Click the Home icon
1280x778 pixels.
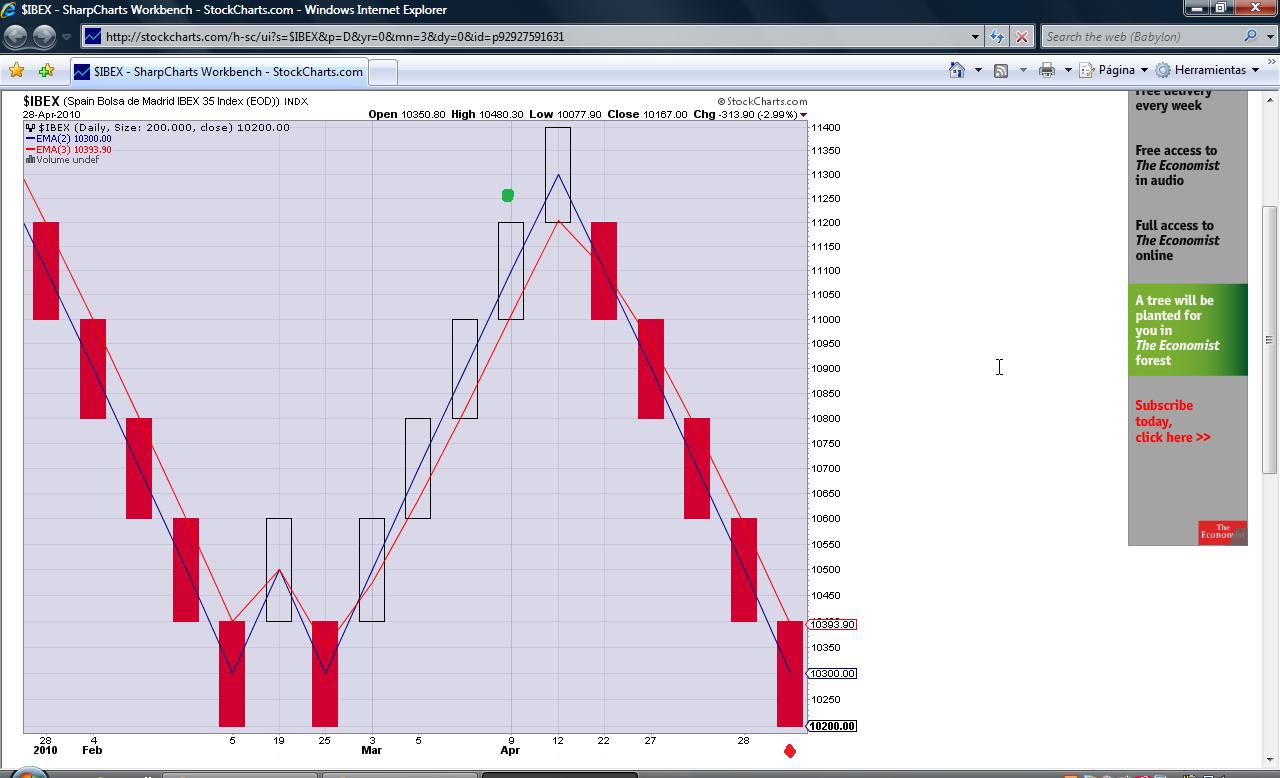tap(957, 70)
